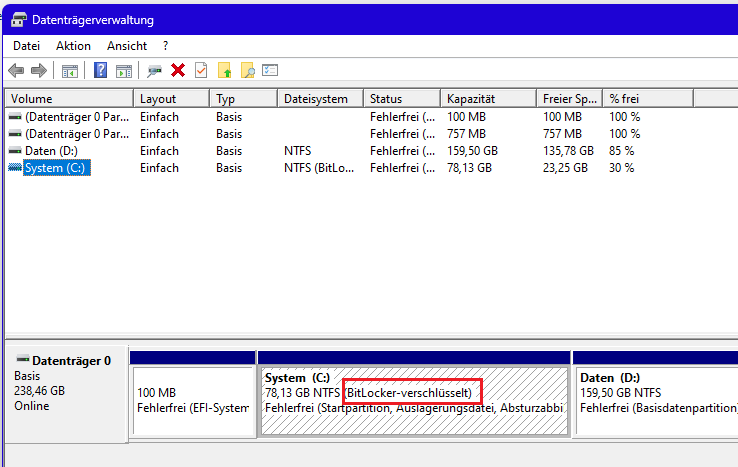This screenshot has width=738, height=467.
Task: Click the 238,46 GB disk size text
Action: [x=40, y=391]
